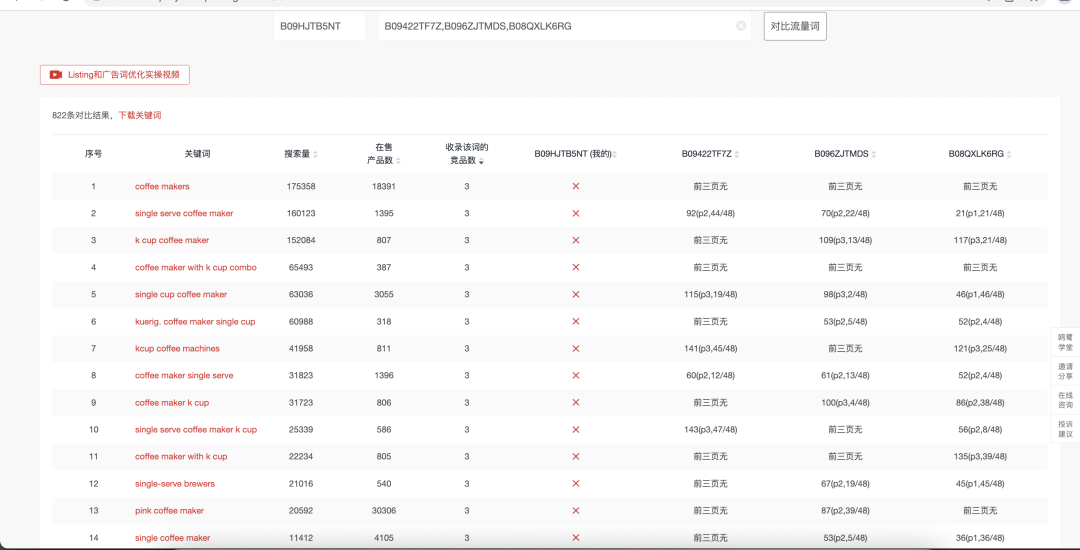Click the video icon in Listing button
1080x550 pixels.
pyautogui.click(x=56, y=74)
